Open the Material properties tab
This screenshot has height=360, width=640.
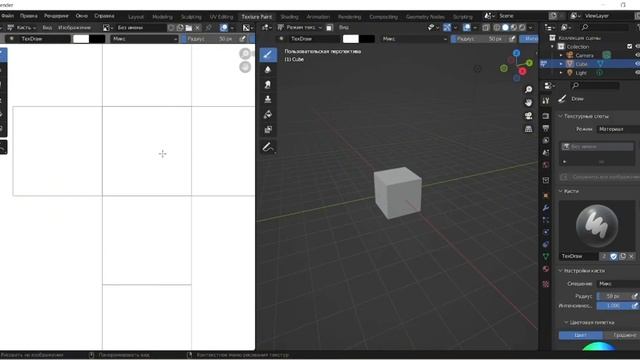click(546, 269)
